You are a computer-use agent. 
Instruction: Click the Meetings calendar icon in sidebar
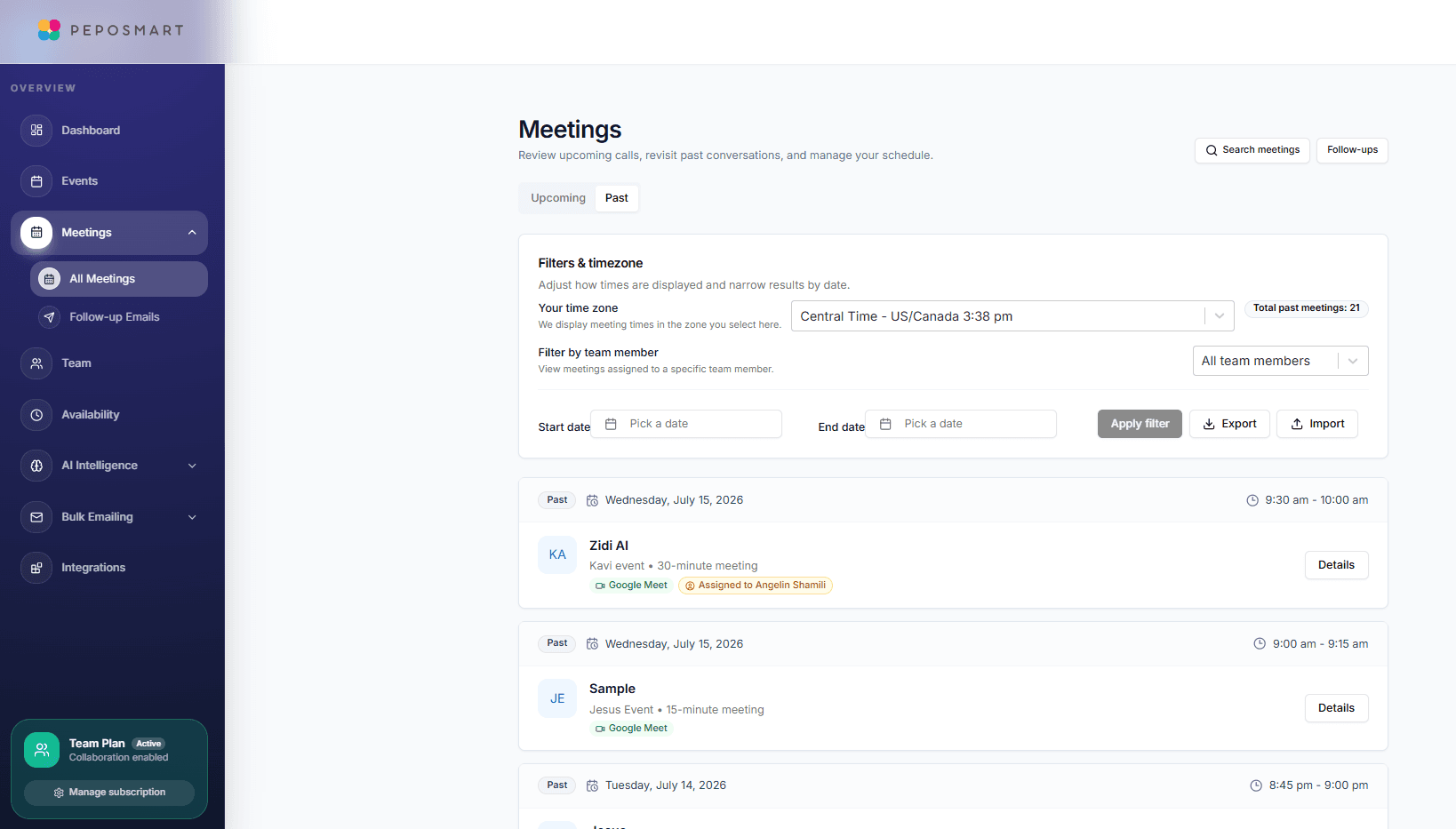pos(36,233)
